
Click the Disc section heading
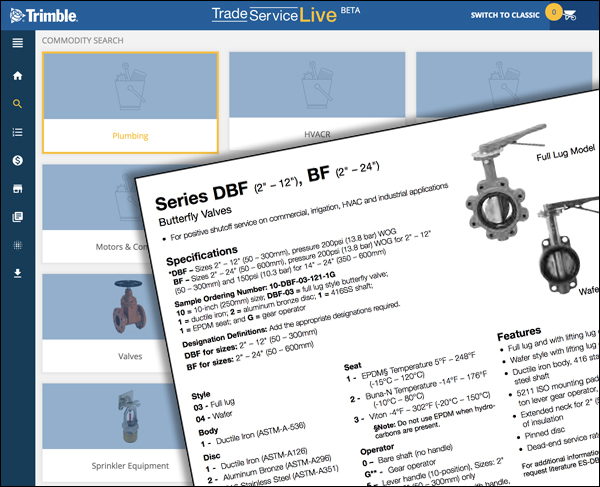pyautogui.click(x=212, y=457)
